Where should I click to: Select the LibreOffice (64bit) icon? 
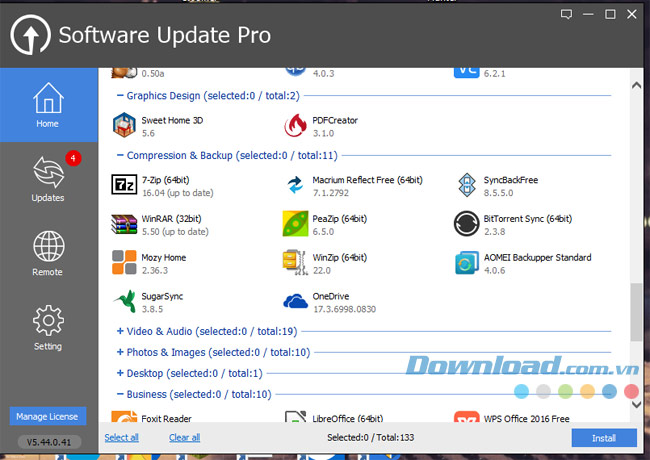[x=295, y=416]
